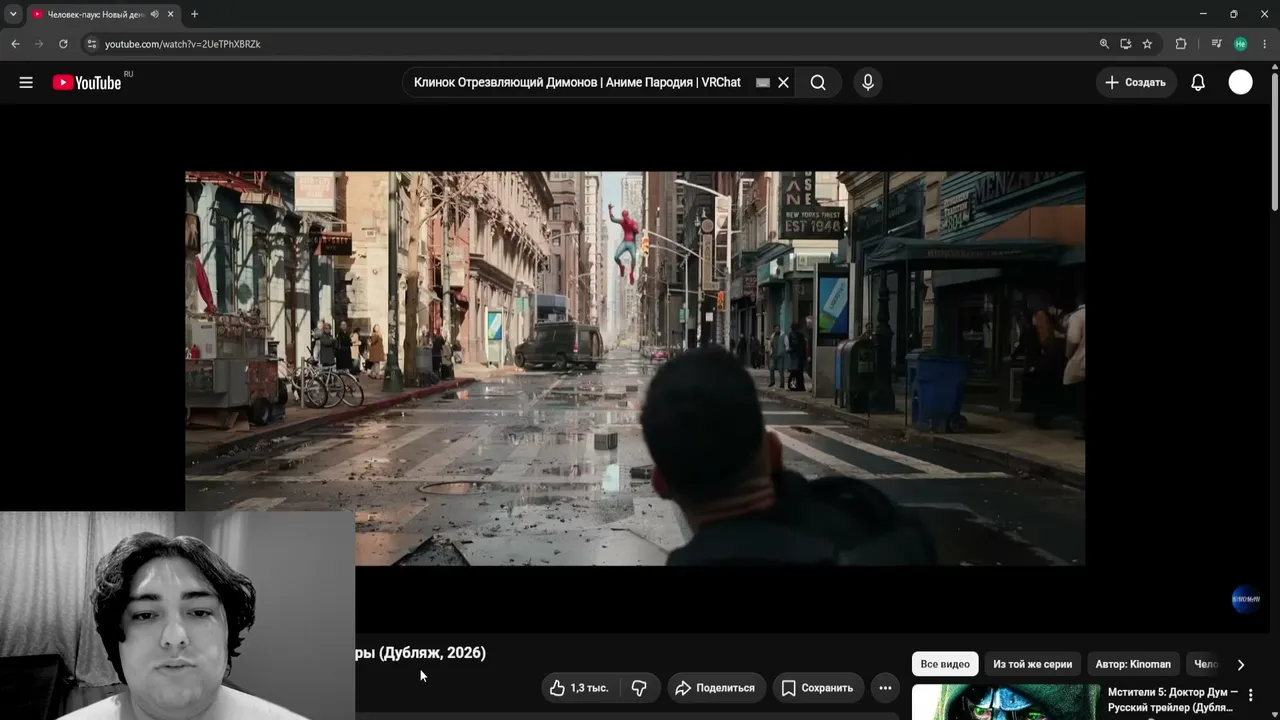Image resolution: width=1280 pixels, height=720 pixels.
Task: Open the on-screen keyboard in search box
Action: coord(763,83)
